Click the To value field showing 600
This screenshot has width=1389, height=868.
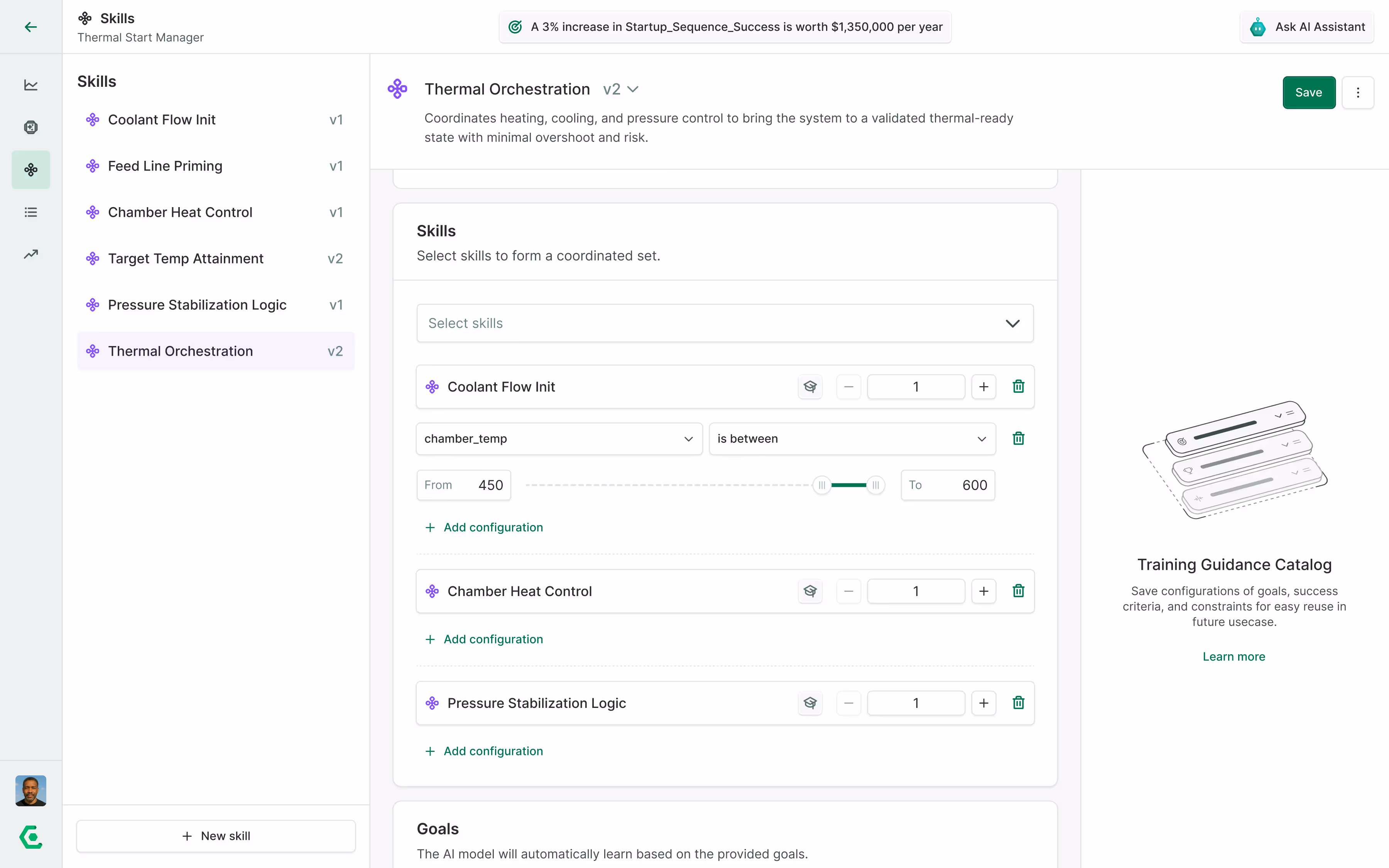pyautogui.click(x=948, y=485)
